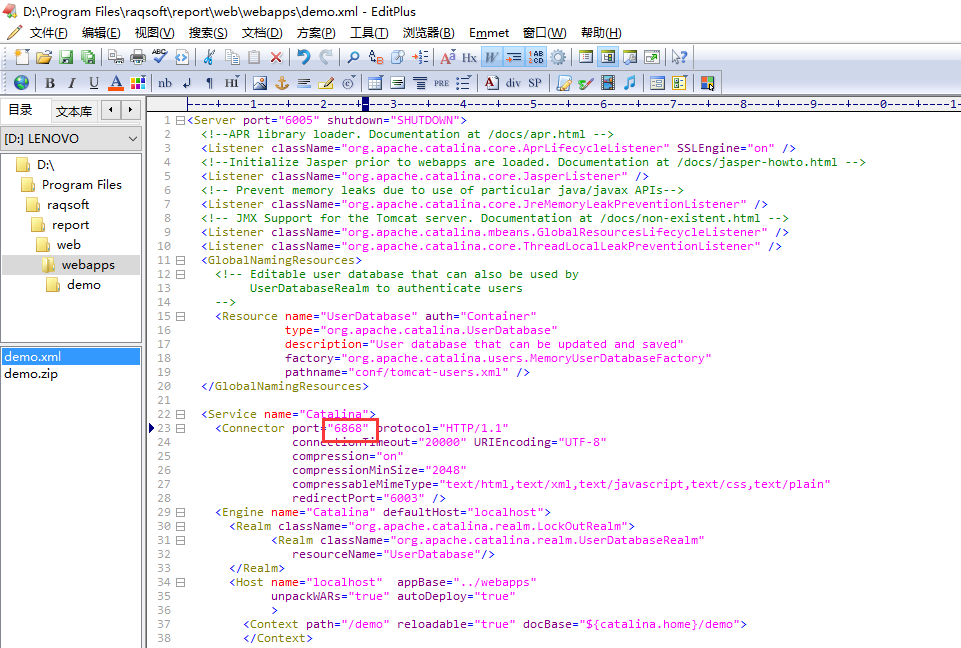Toggle the Word wrap W button
The image size is (961, 648).
point(492,57)
